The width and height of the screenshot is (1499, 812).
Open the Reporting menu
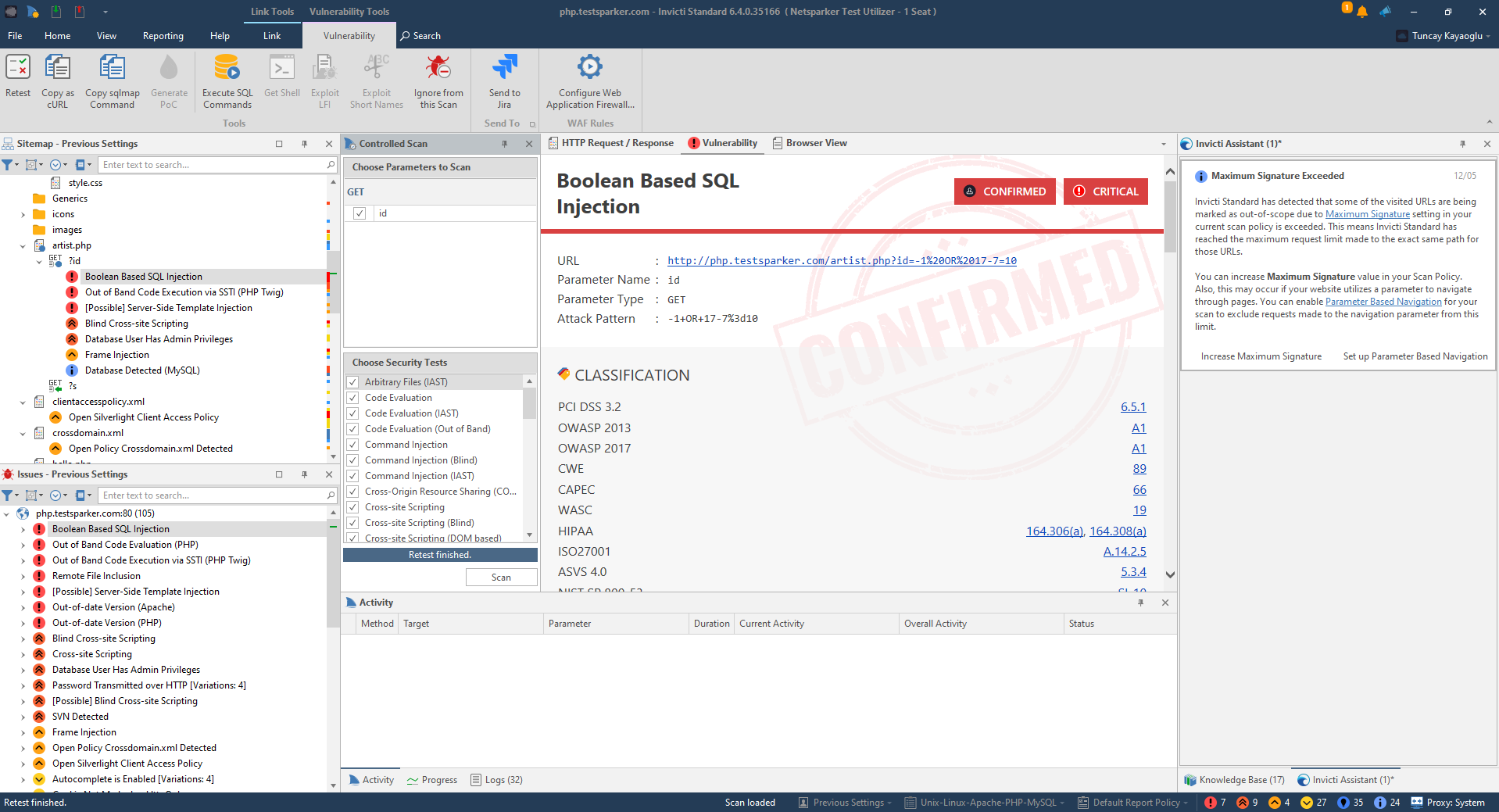point(163,36)
